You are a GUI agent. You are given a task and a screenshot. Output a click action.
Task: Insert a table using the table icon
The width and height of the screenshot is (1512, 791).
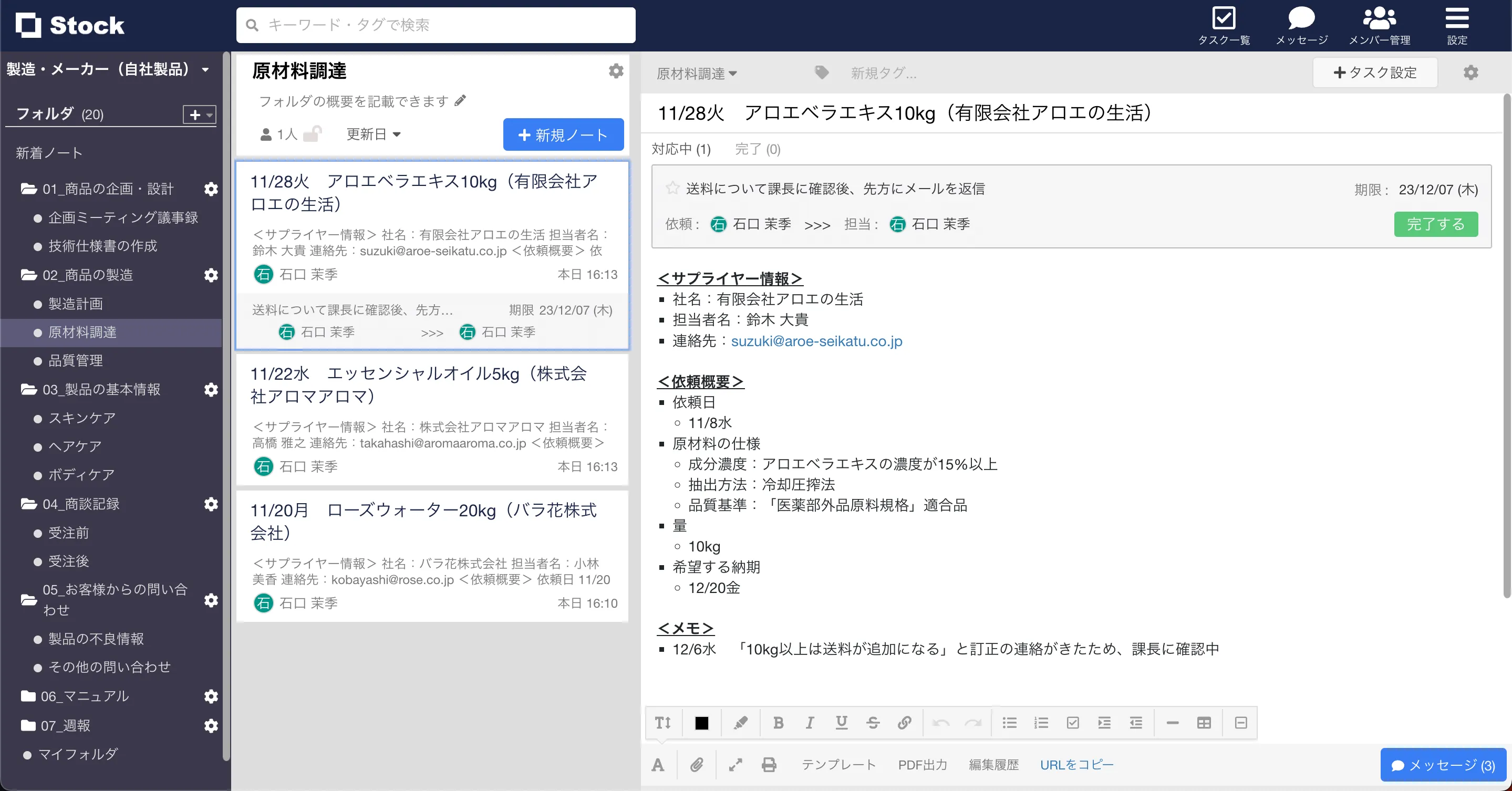(x=1204, y=722)
